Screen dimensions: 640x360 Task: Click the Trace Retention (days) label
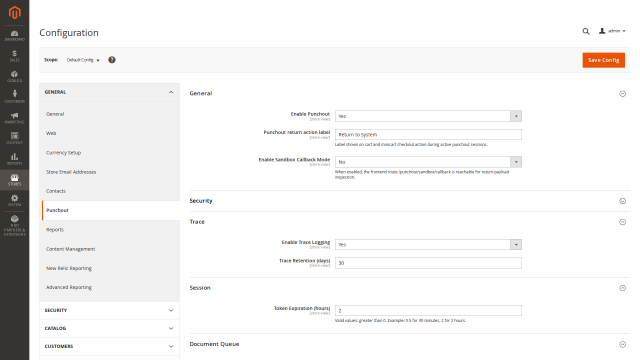pos(304,260)
